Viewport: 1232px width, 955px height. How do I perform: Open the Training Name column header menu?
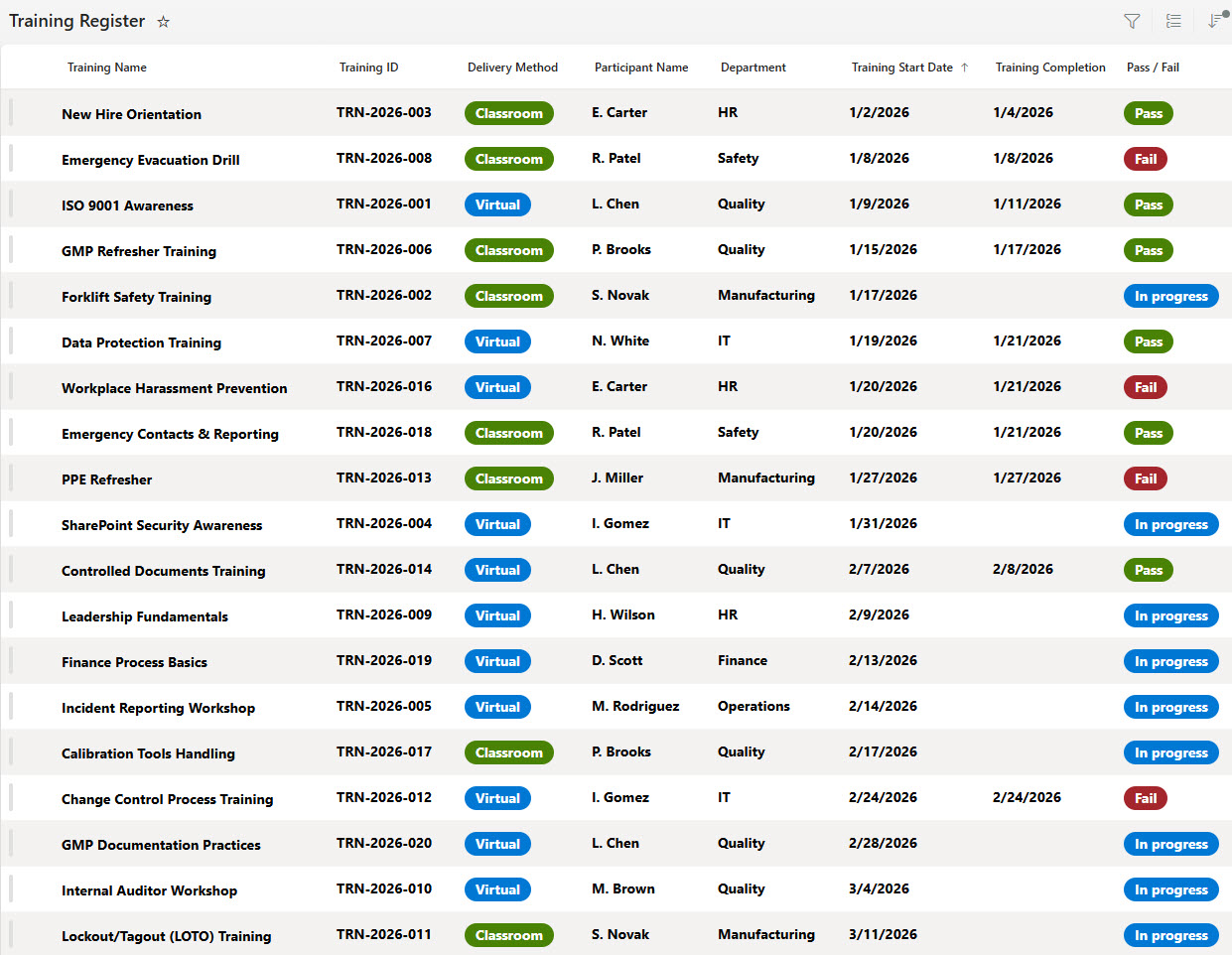click(x=106, y=67)
